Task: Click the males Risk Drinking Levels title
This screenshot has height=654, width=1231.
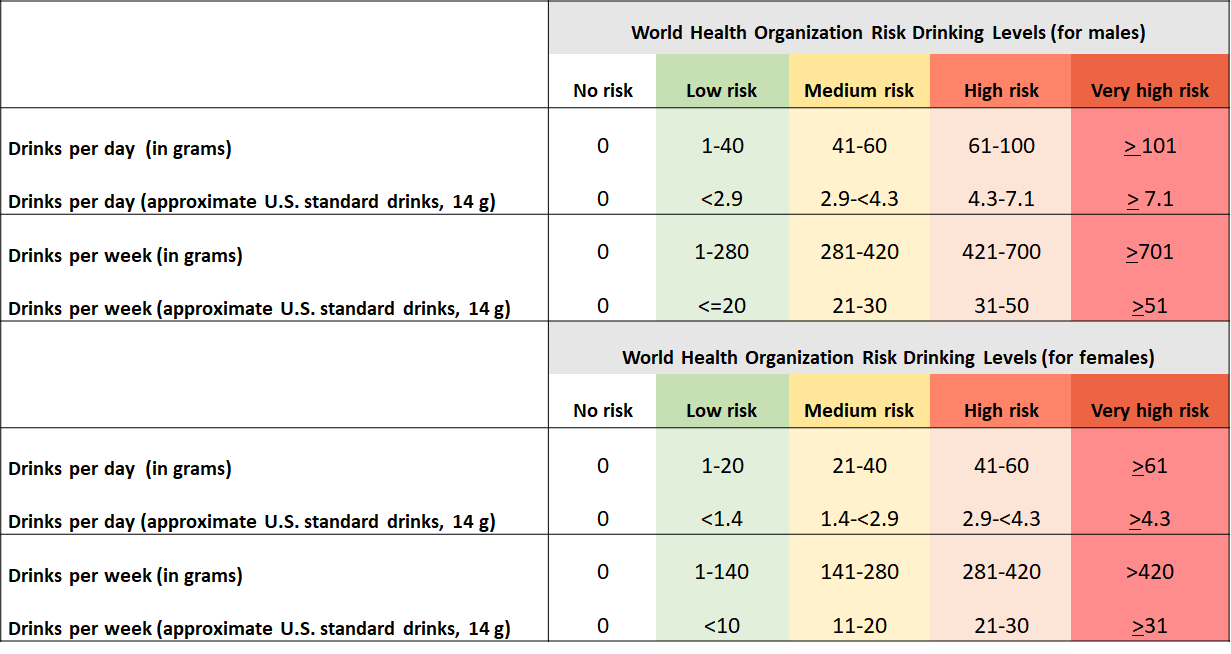Action: 888,33
